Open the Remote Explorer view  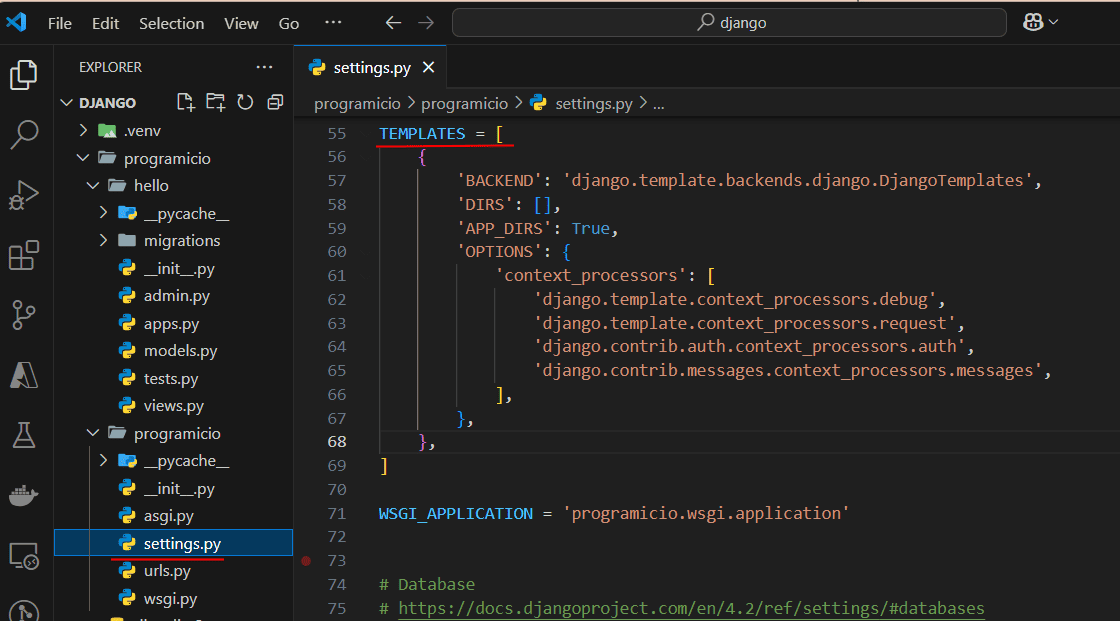[24, 556]
